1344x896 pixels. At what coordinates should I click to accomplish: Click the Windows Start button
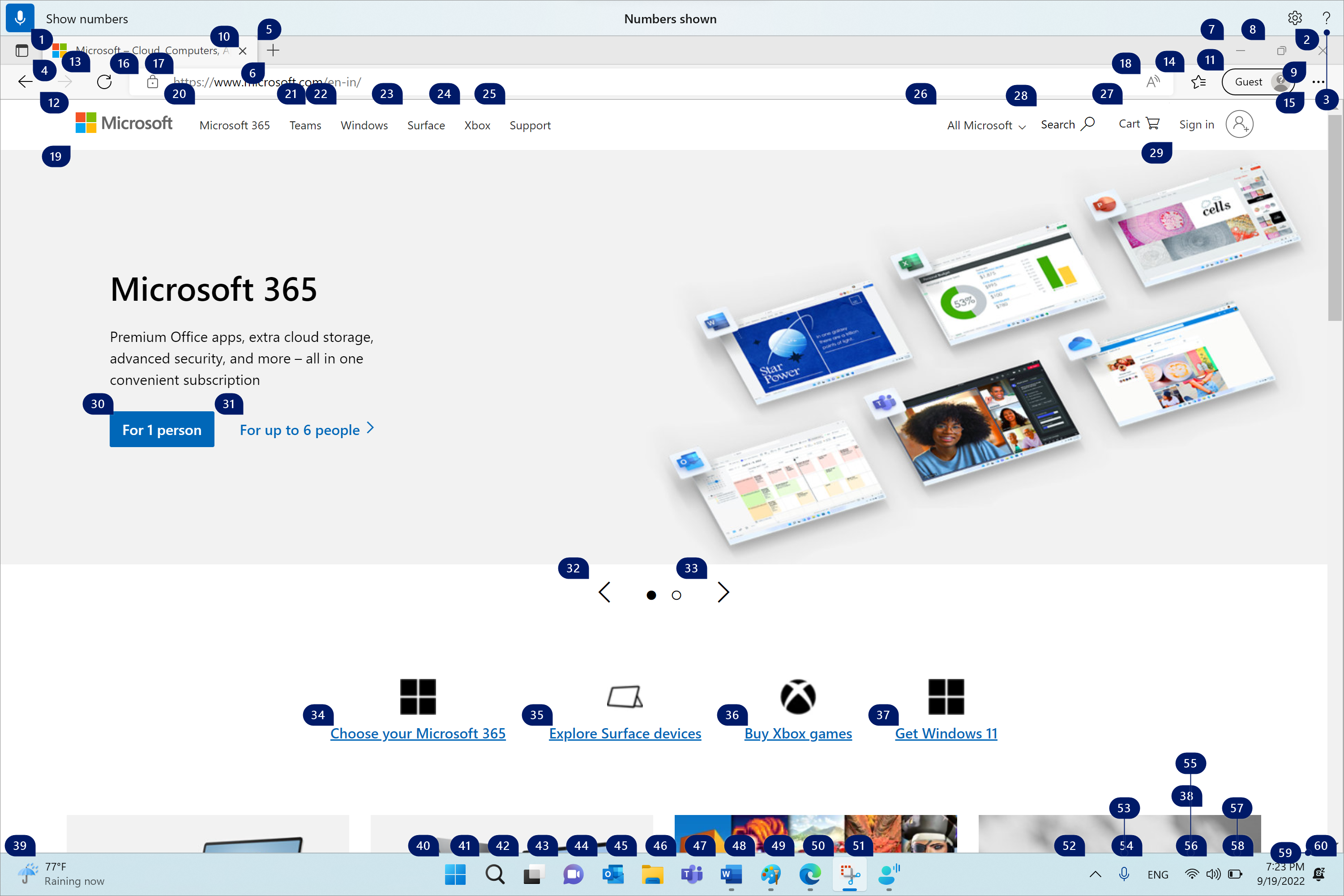(x=456, y=875)
